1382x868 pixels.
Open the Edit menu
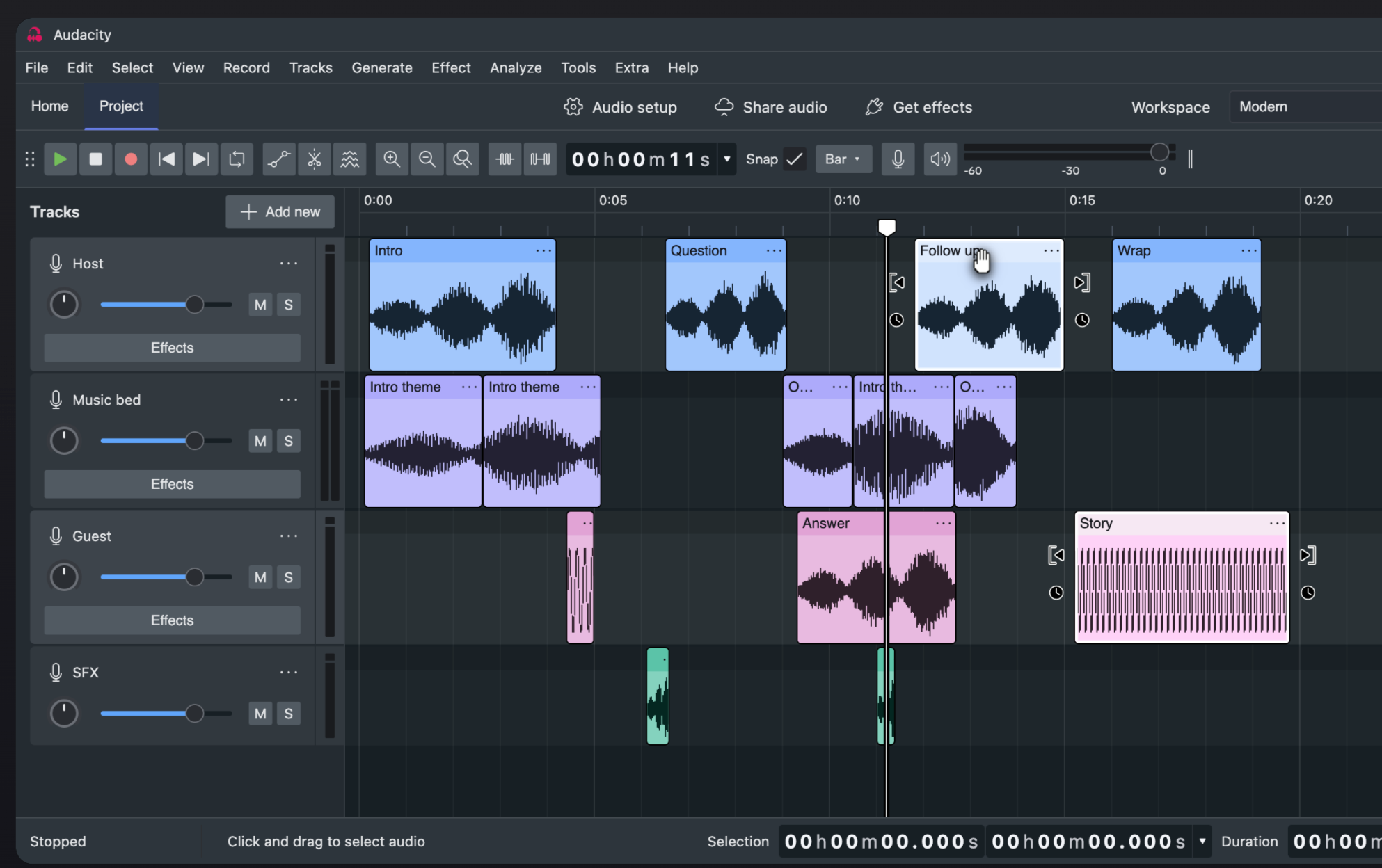(80, 67)
